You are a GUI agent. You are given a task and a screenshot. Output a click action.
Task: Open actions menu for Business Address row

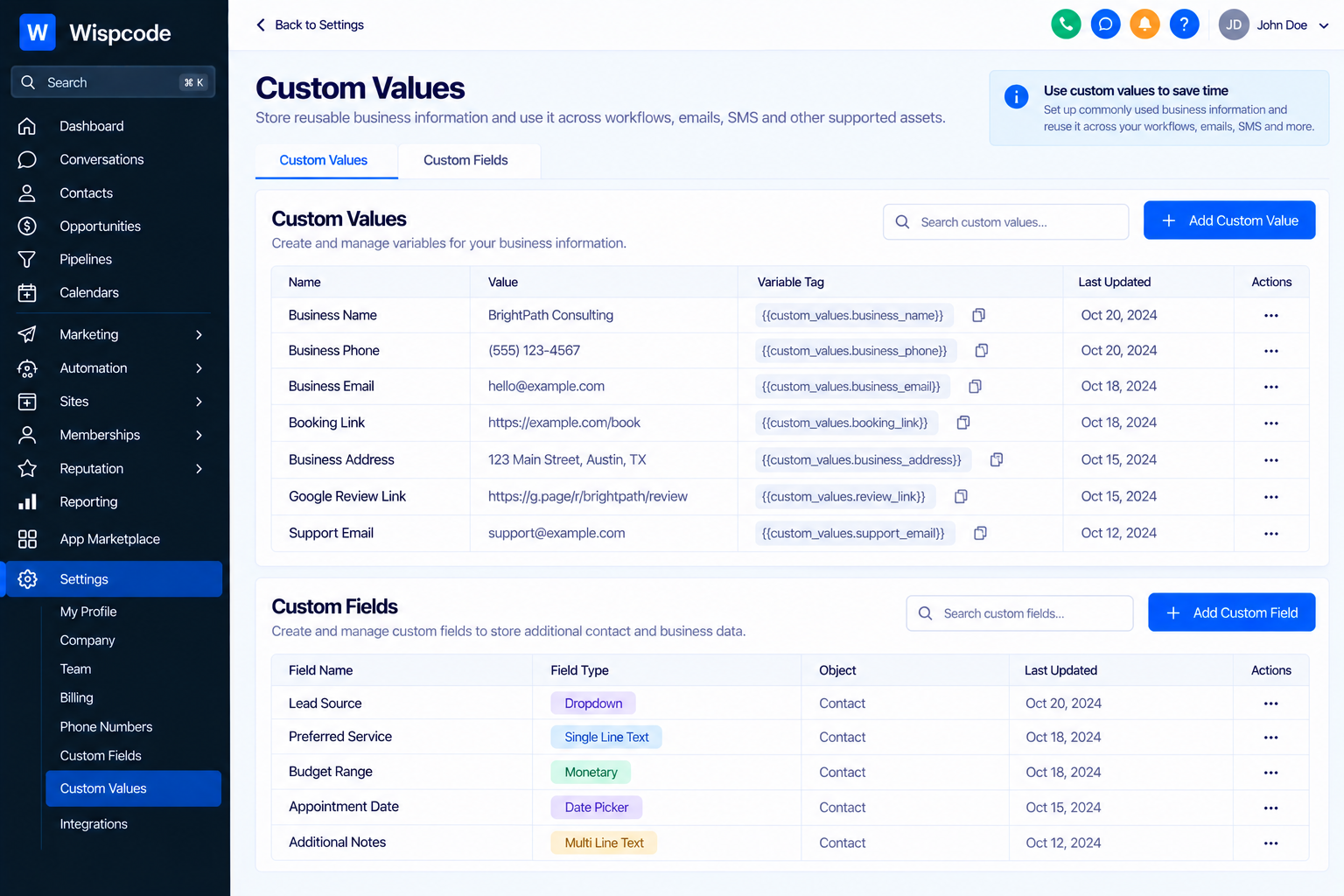click(x=1271, y=460)
